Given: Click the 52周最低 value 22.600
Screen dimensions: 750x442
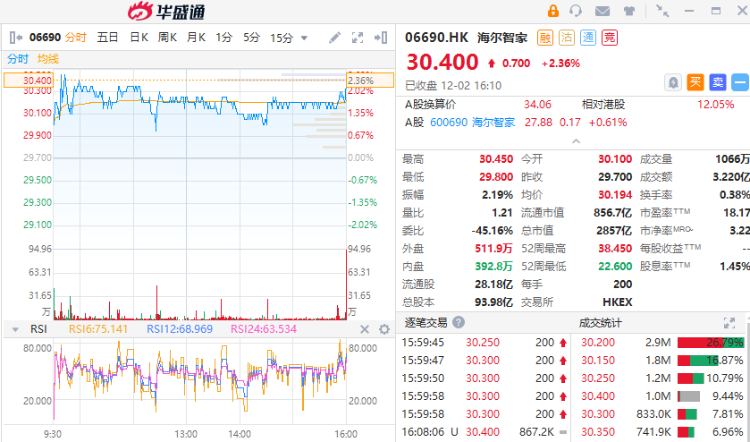Looking at the screenshot, I should coord(615,266).
